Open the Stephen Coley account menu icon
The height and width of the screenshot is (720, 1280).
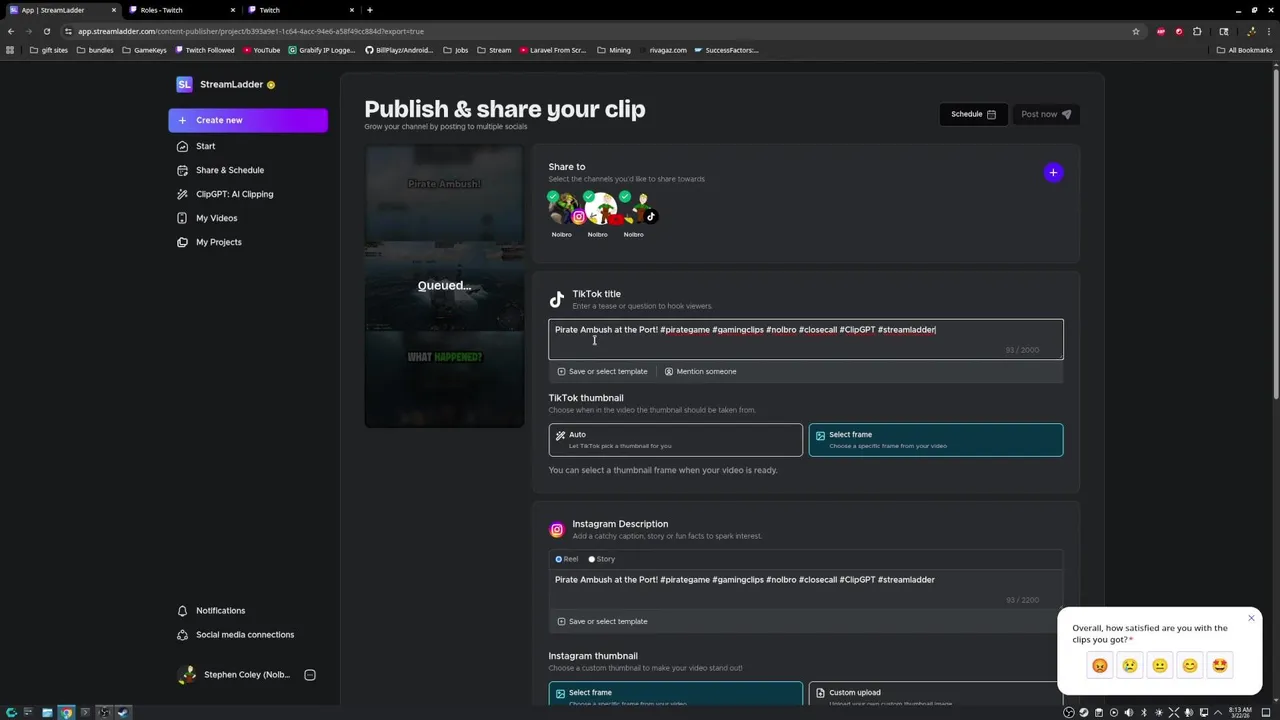[x=310, y=675]
